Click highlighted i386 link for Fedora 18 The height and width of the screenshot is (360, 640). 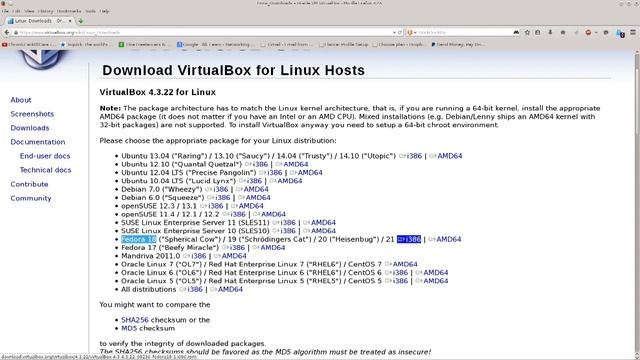(x=409, y=239)
